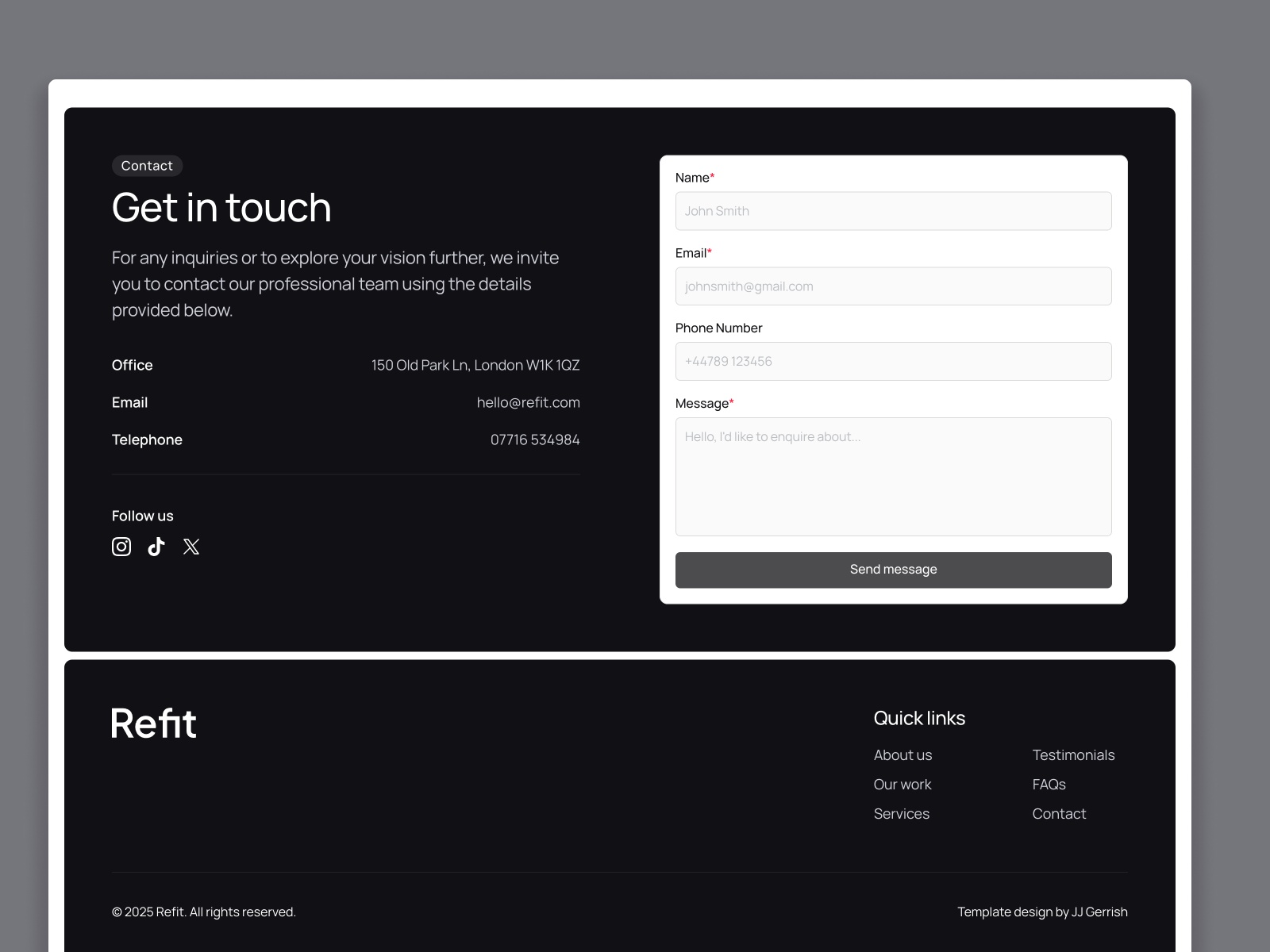Open the Instagram profile icon
Image resolution: width=1270 pixels, height=952 pixels.
[121, 547]
